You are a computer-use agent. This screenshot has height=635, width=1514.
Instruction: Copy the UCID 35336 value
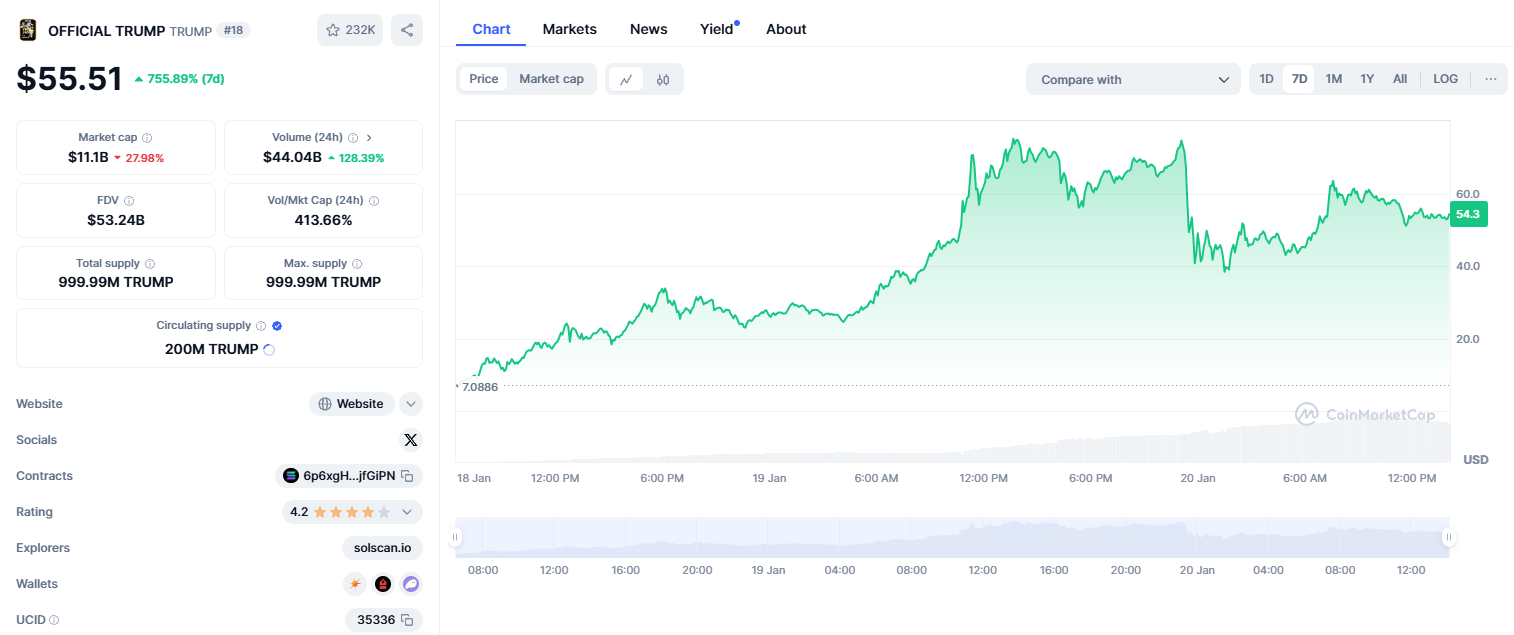coord(407,620)
